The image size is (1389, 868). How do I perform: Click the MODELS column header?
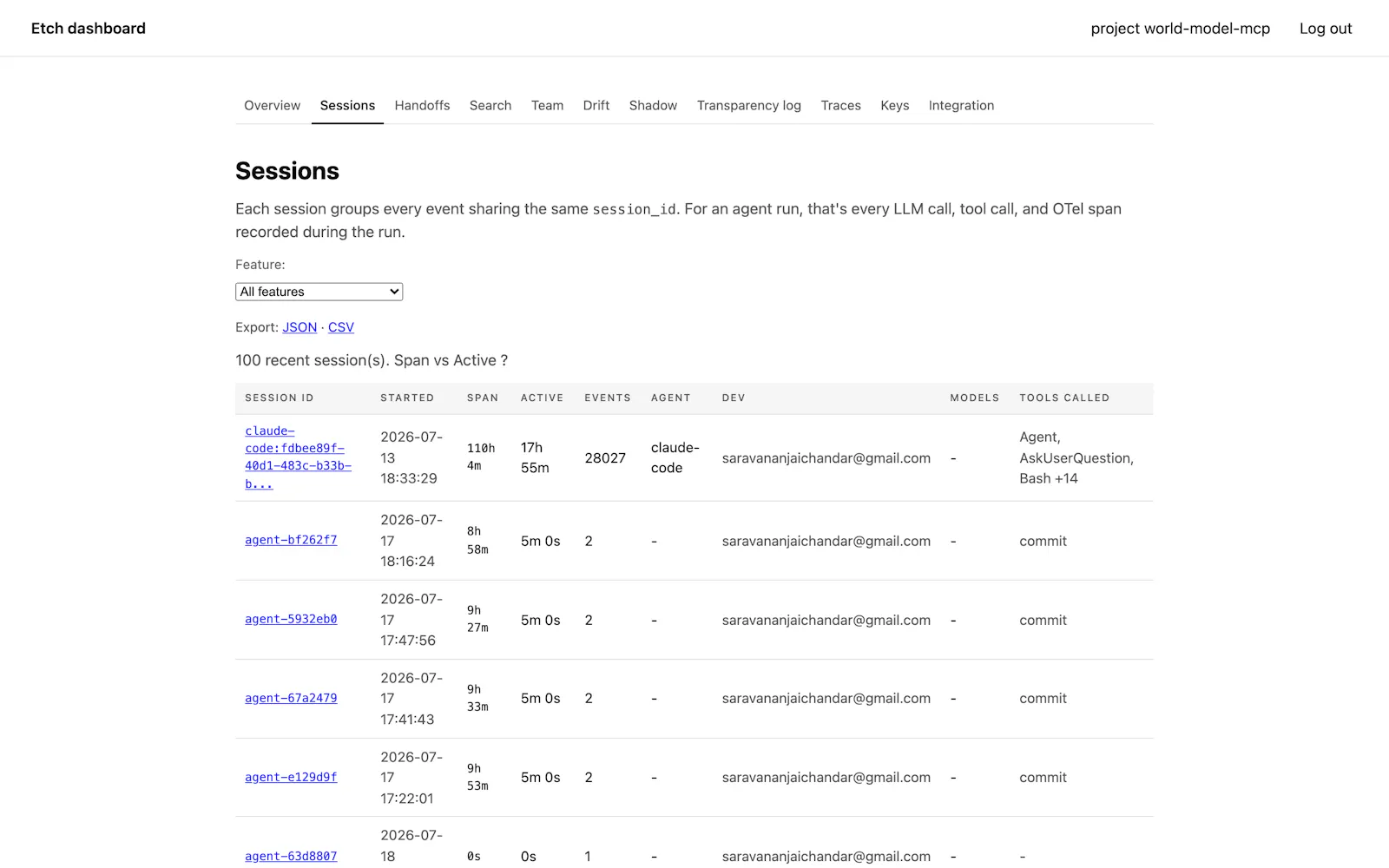pos(975,398)
